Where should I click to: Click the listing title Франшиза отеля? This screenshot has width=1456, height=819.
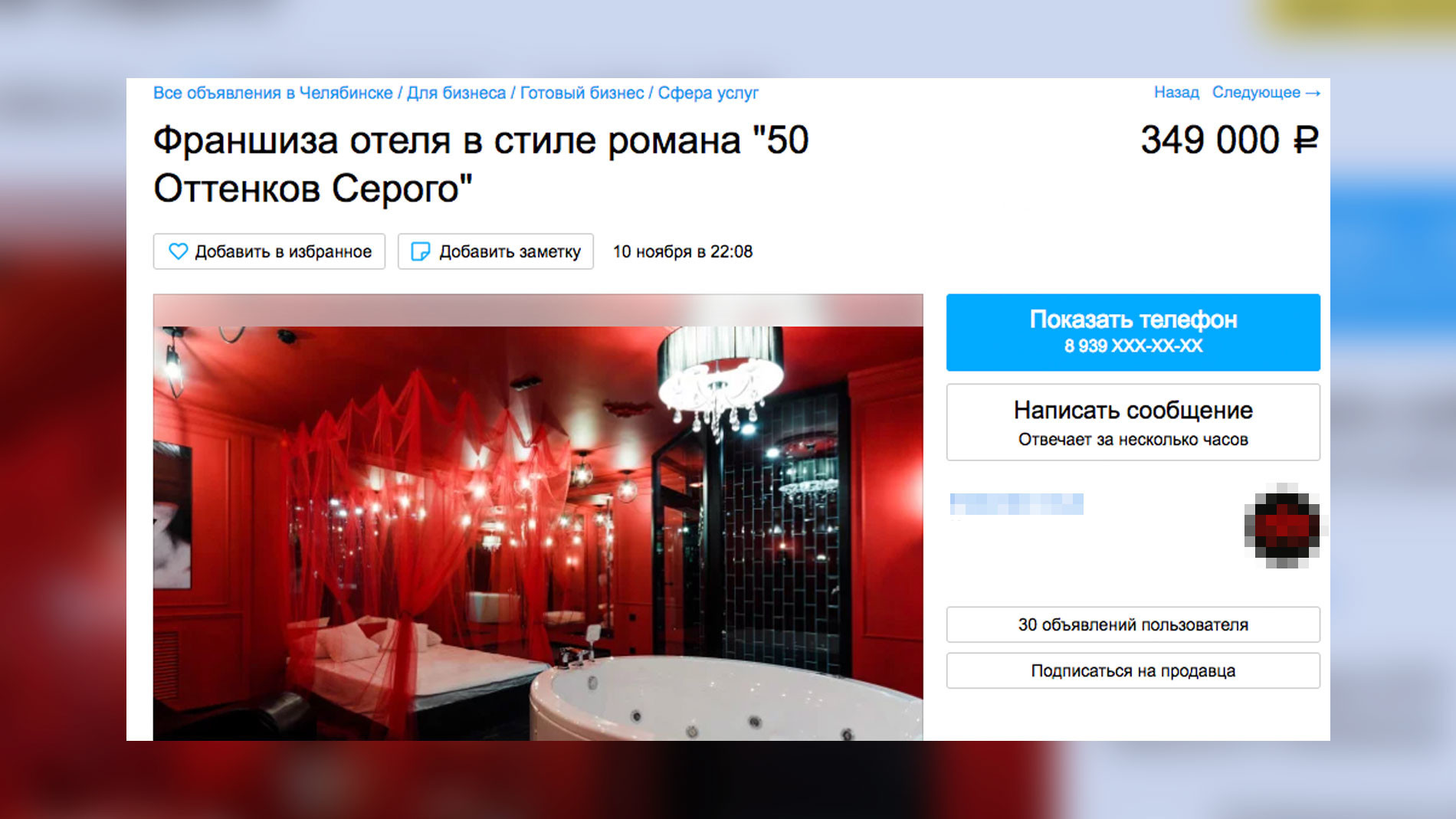click(480, 164)
